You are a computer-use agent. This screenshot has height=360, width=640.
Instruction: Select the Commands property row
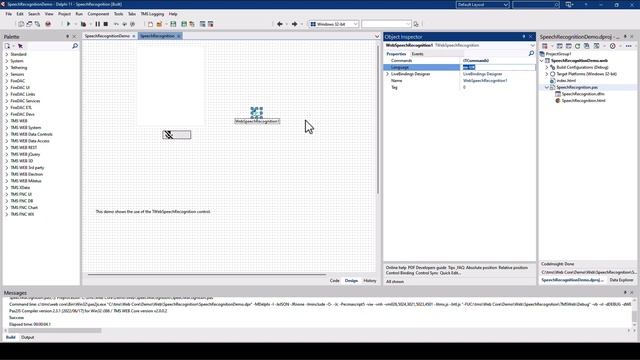click(x=459, y=60)
